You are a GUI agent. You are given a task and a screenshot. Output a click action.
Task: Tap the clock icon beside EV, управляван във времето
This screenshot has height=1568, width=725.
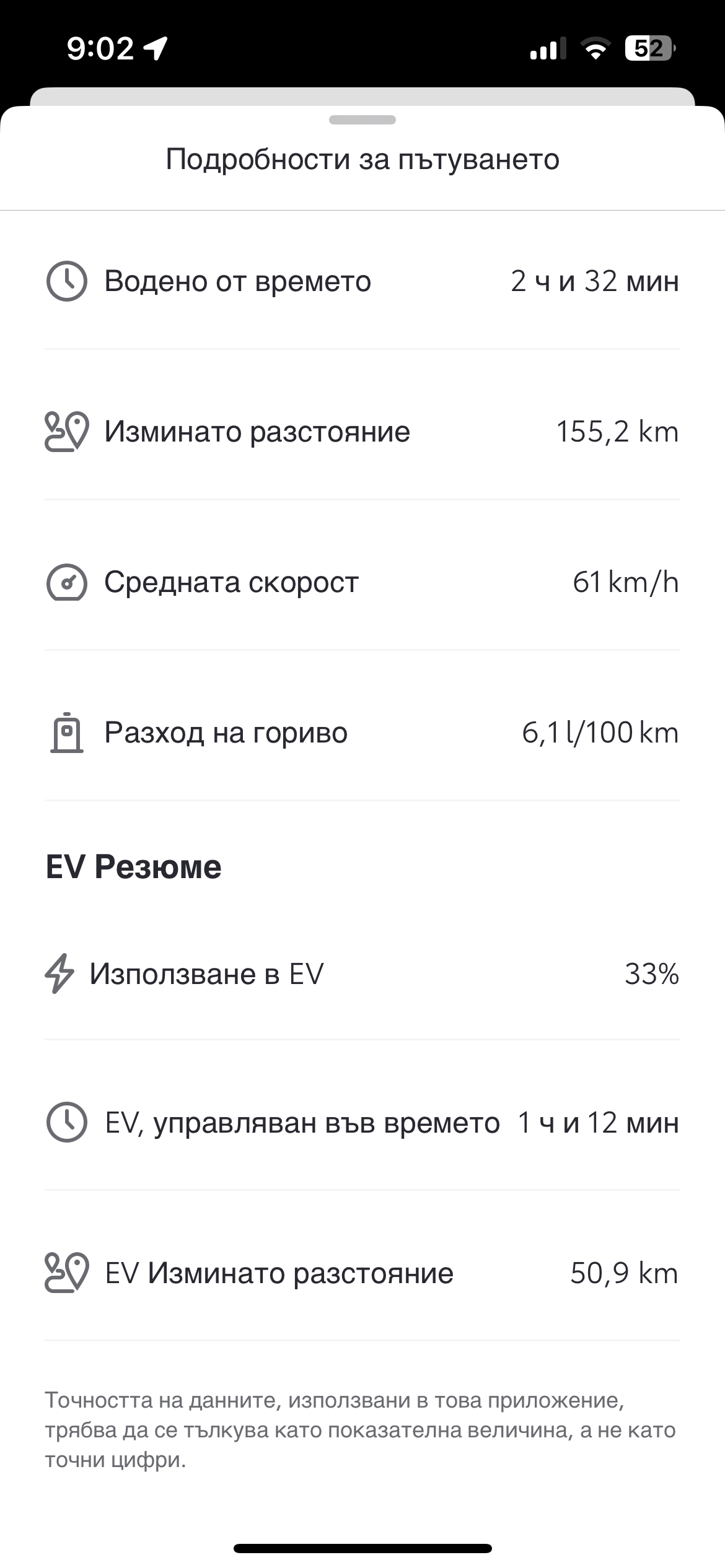(x=66, y=1122)
